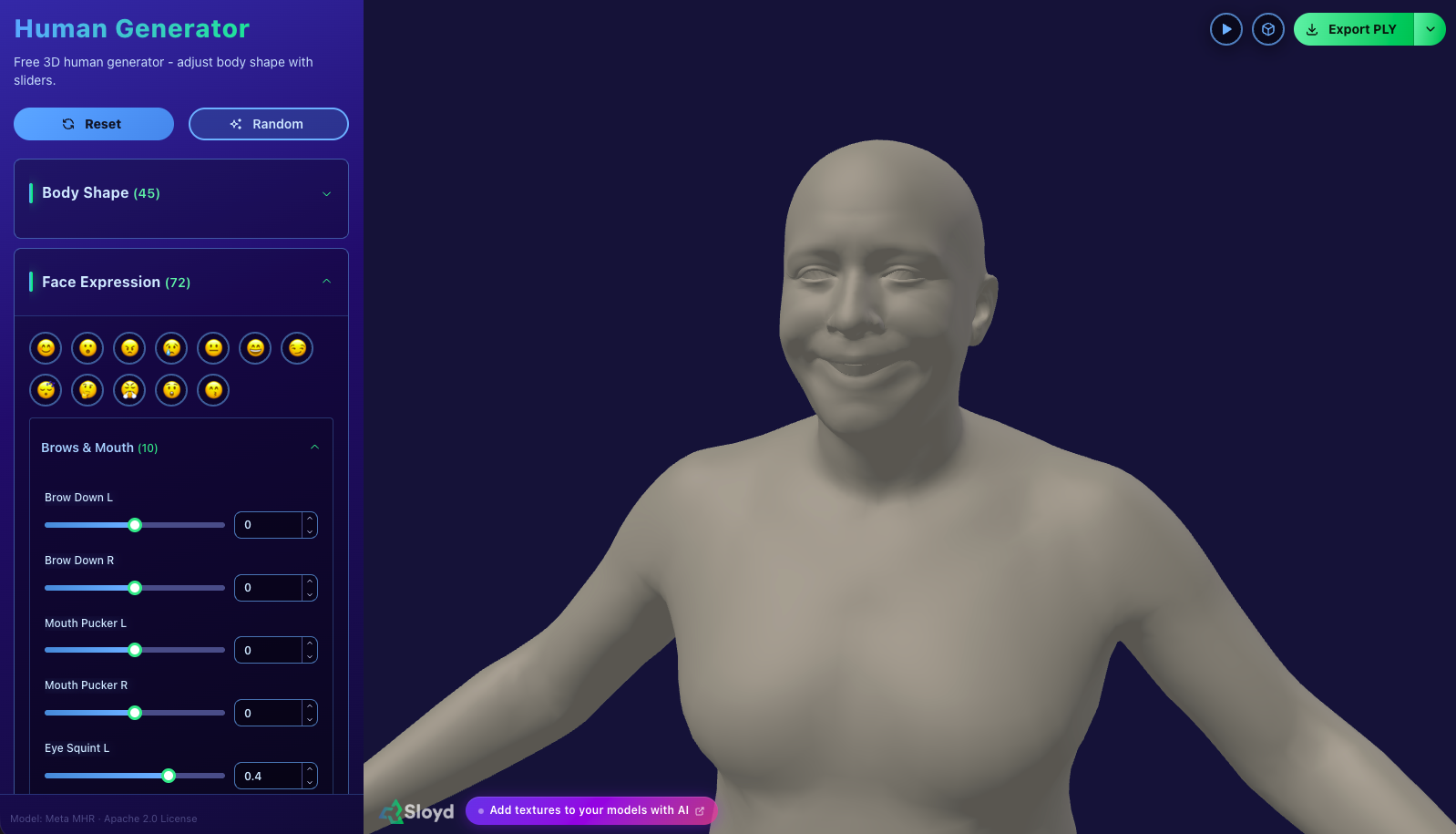Screen dimensions: 1456x834
Task: Click the Brow Down L value field
Action: [x=269, y=525]
